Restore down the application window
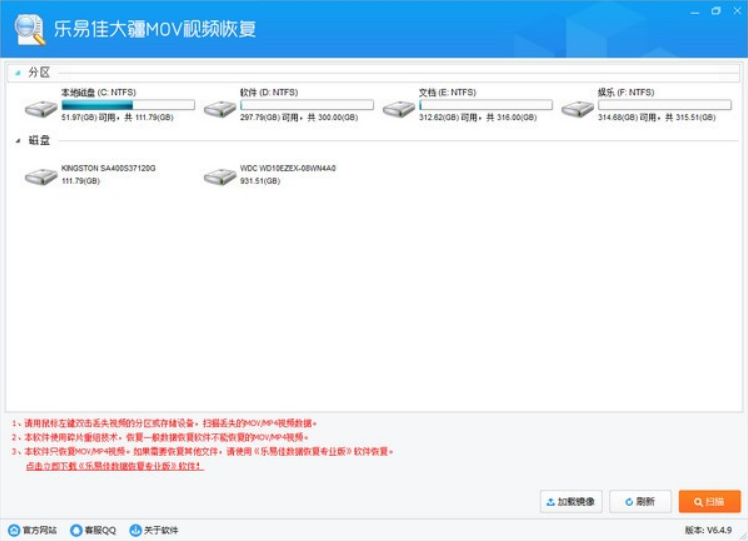Screen dimensions: 748x541 [716, 11]
